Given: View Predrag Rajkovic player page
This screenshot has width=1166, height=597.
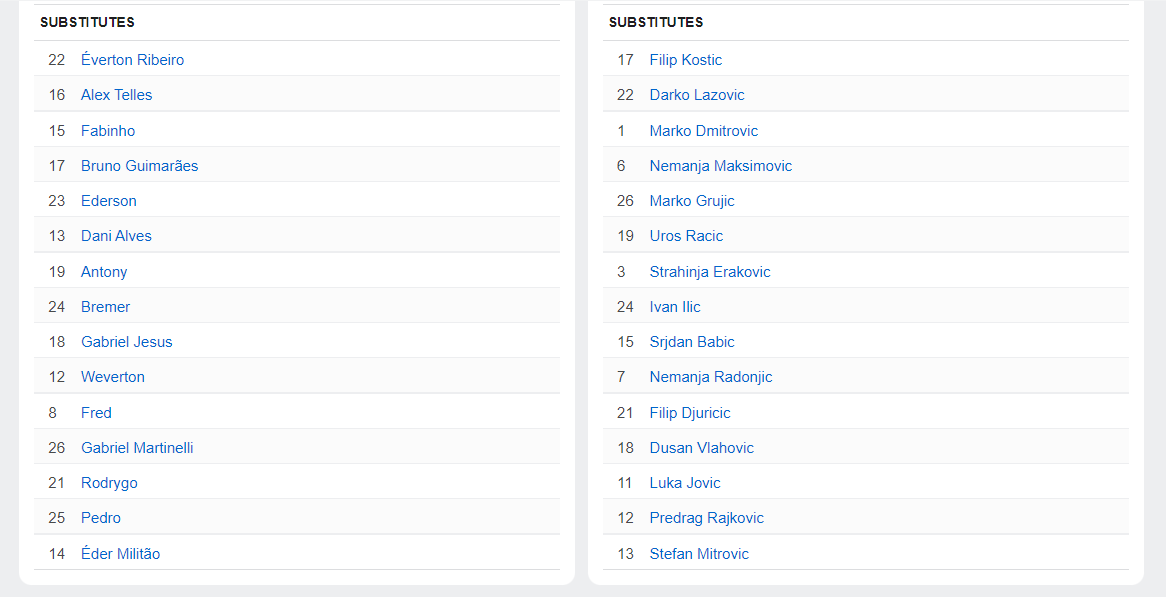Looking at the screenshot, I should (706, 517).
